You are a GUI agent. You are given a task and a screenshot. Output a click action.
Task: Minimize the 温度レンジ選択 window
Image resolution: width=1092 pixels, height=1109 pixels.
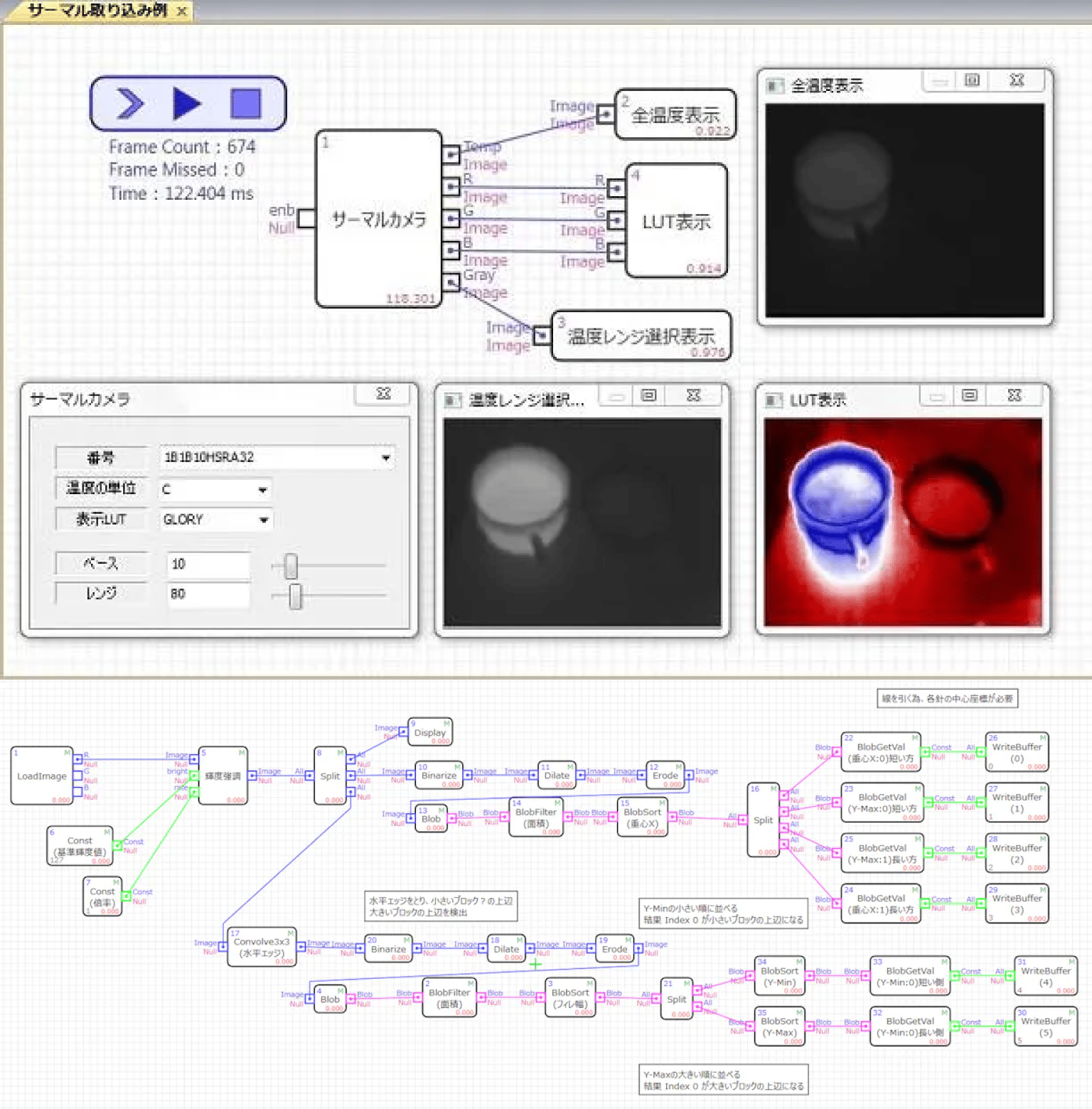point(617,395)
